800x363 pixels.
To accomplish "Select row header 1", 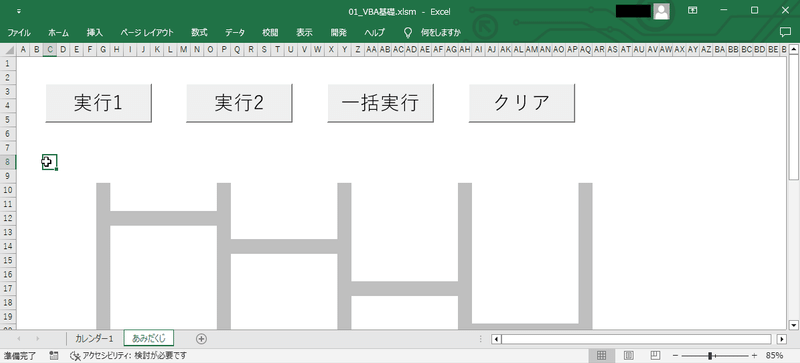I will click(x=8, y=63).
